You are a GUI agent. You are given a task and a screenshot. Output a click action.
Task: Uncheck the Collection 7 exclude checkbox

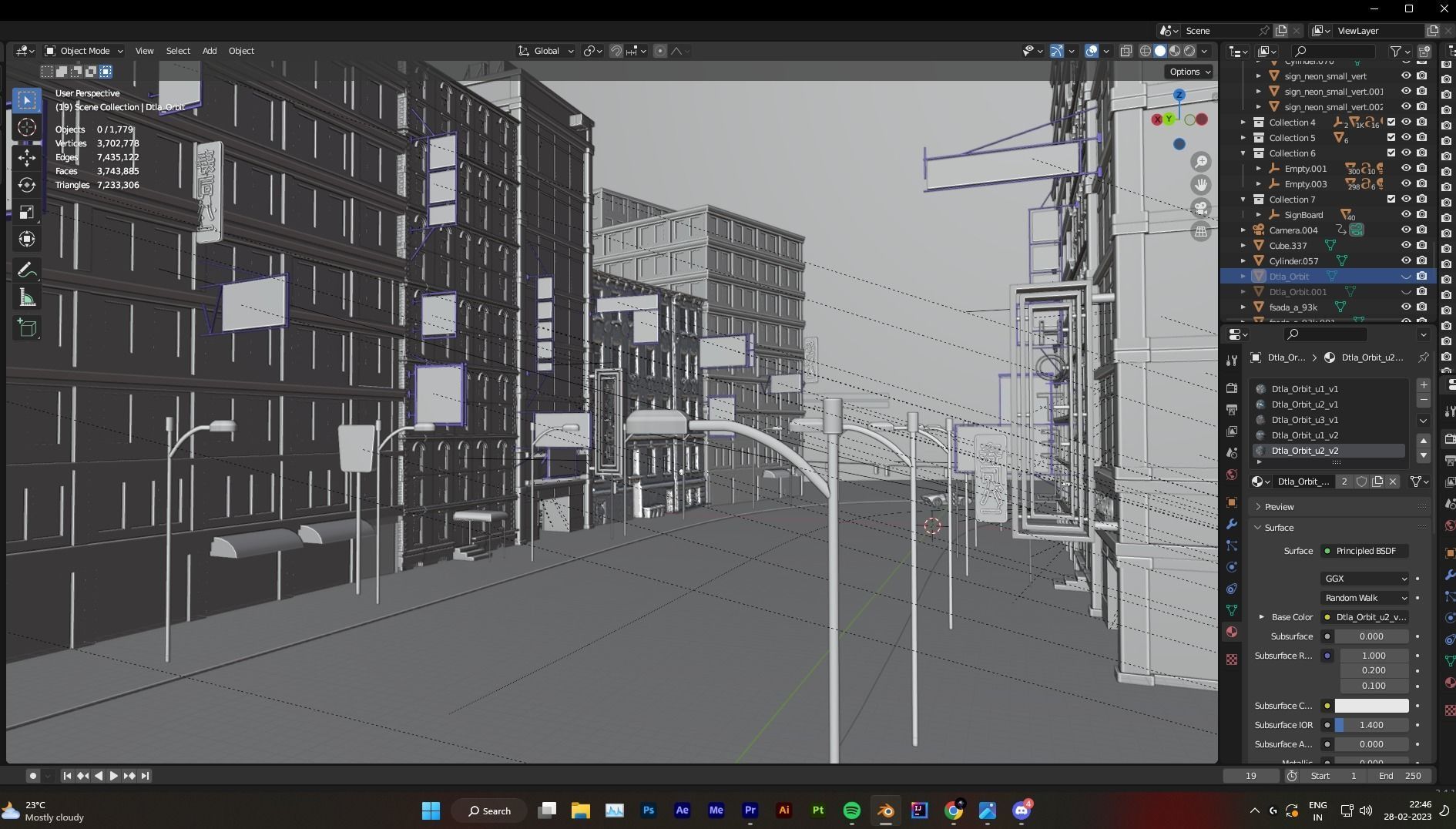tap(1391, 199)
